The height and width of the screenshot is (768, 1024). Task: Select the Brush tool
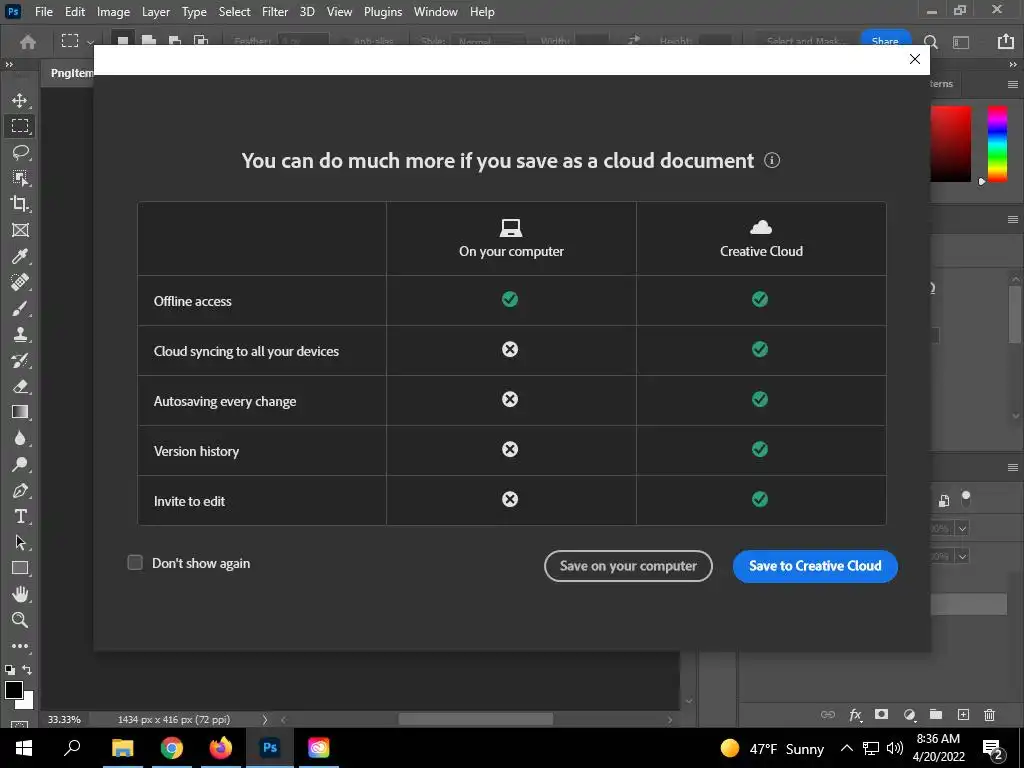click(x=20, y=308)
